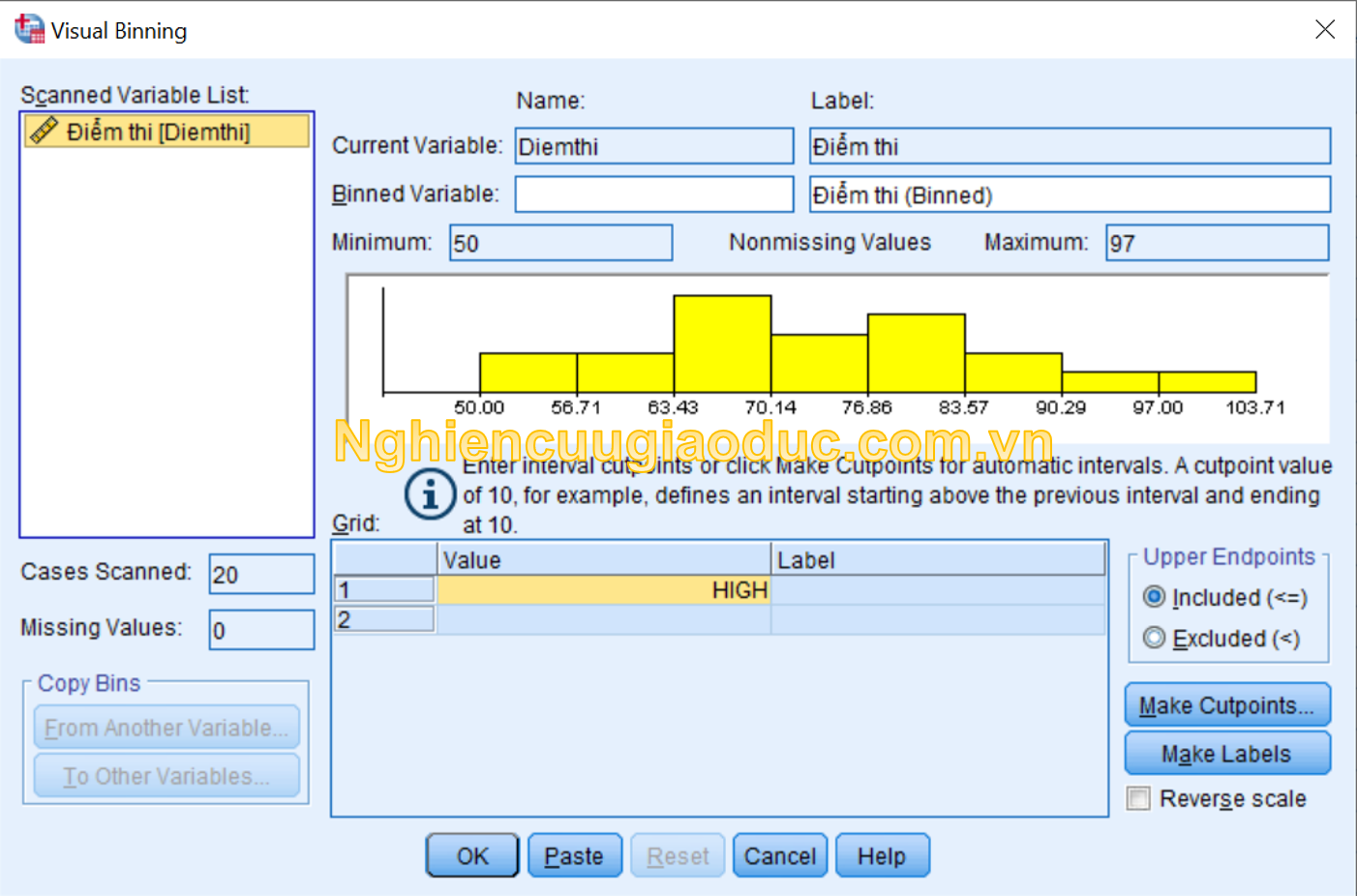1357x896 pixels.
Task: Click the tallest histogram bar
Action: click(x=722, y=343)
